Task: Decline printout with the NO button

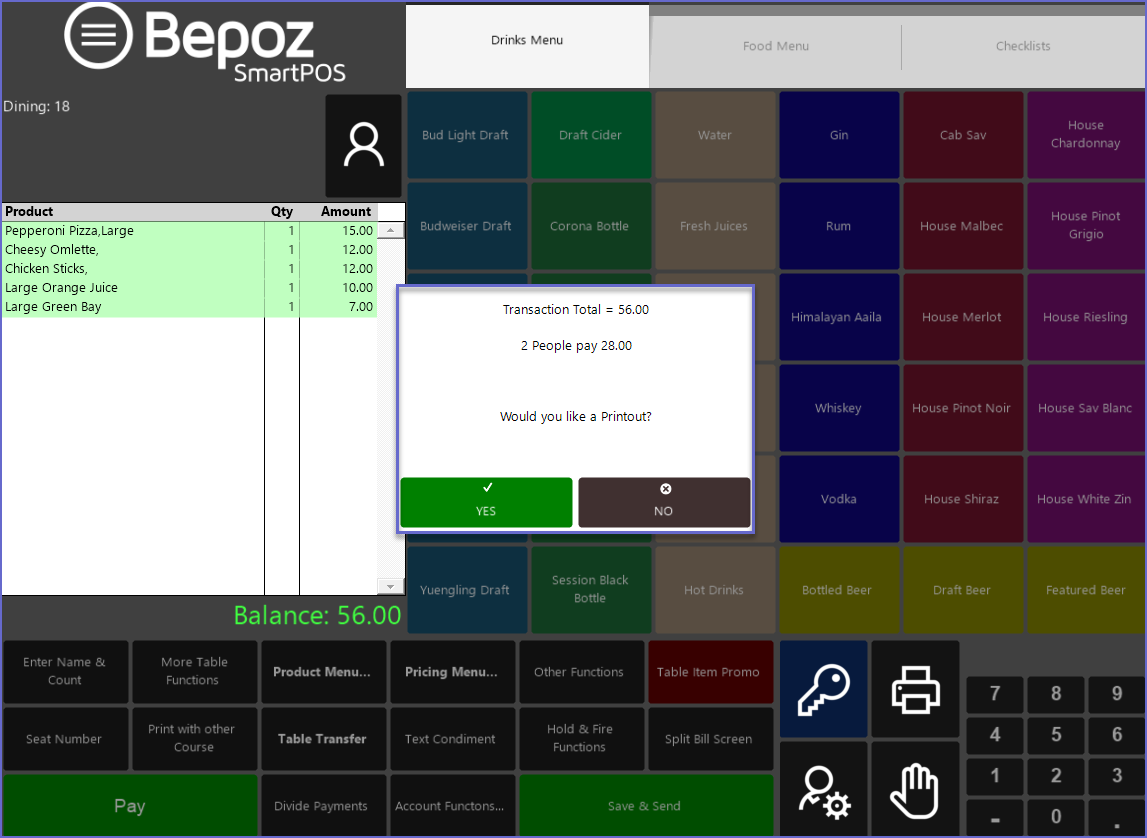Action: click(664, 502)
